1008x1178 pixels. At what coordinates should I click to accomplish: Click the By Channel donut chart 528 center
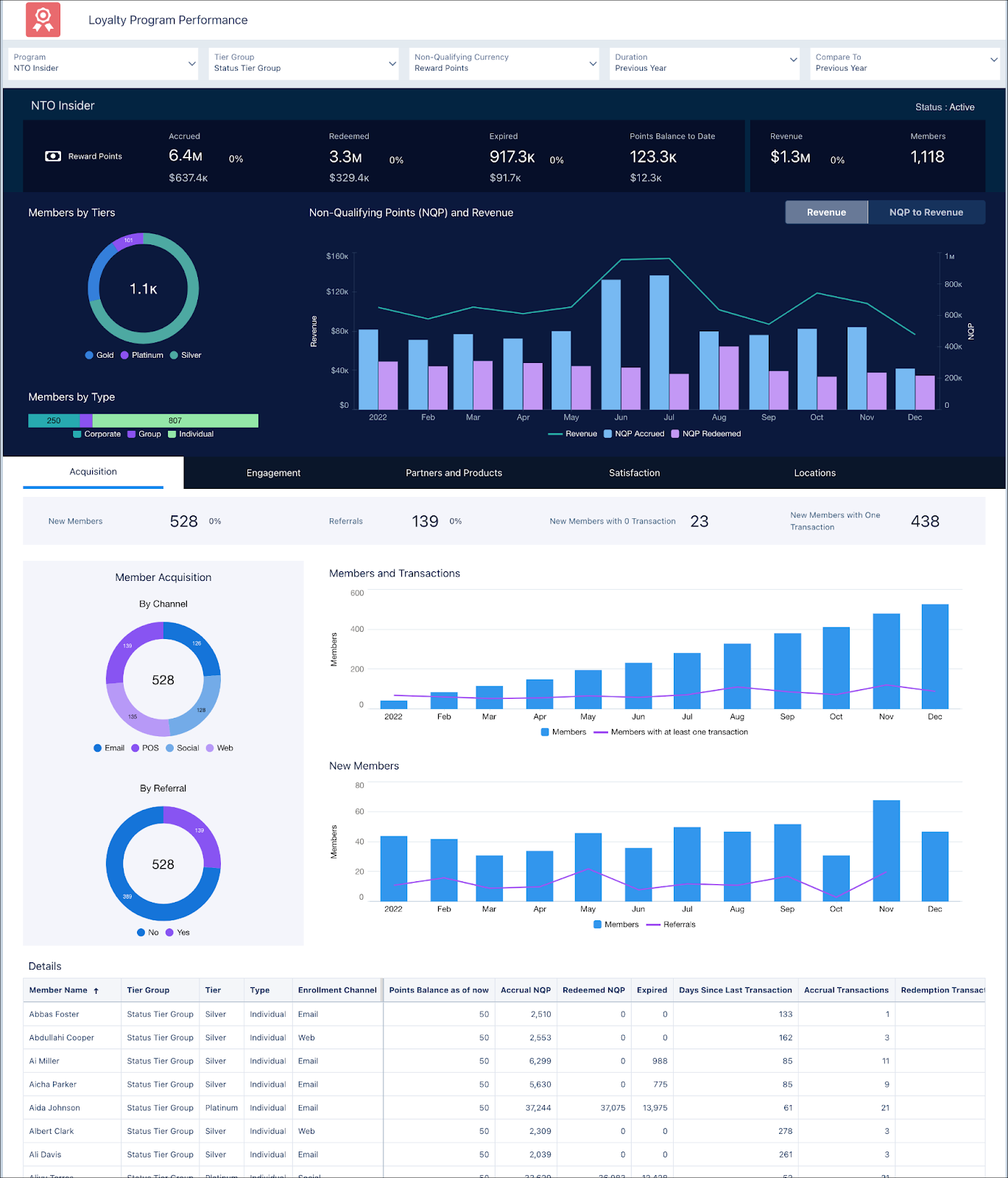pyautogui.click(x=163, y=680)
